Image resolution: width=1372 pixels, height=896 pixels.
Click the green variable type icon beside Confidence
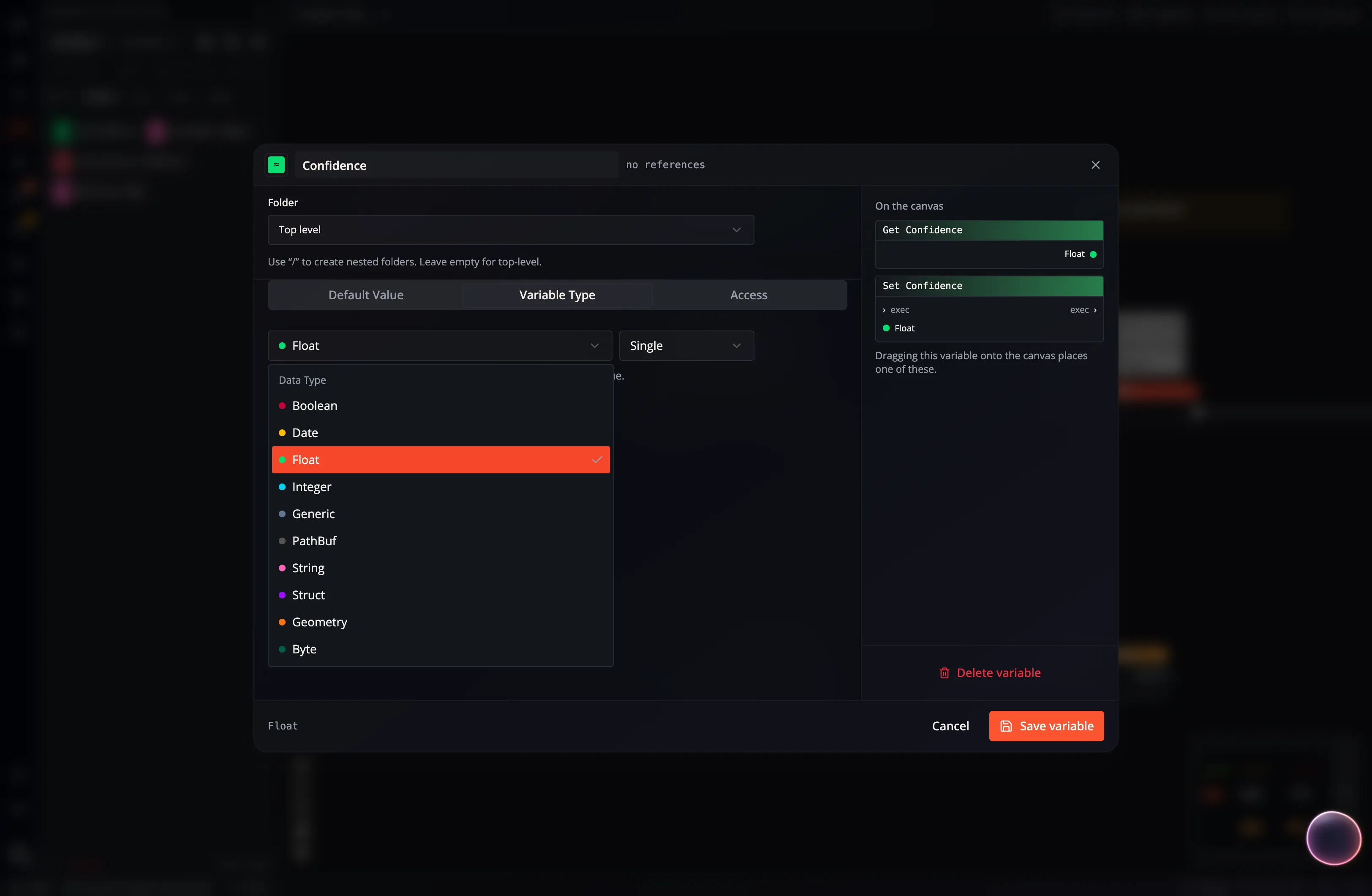coord(276,165)
